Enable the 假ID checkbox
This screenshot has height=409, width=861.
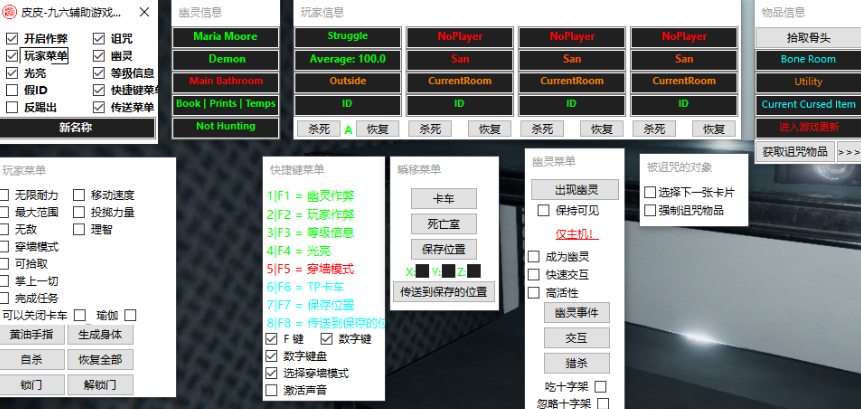pos(12,90)
